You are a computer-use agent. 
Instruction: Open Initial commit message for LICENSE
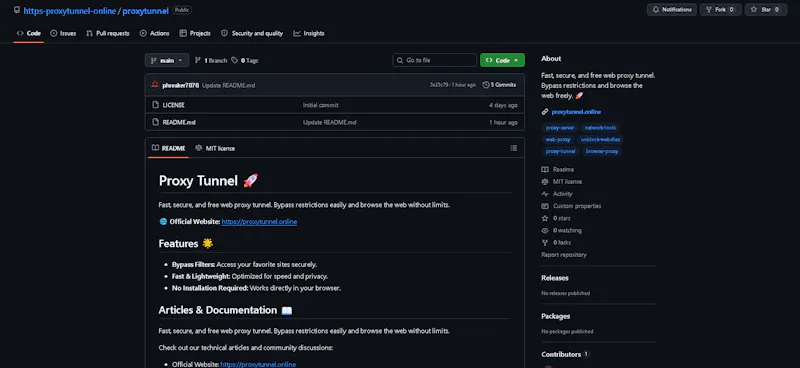click(x=320, y=105)
